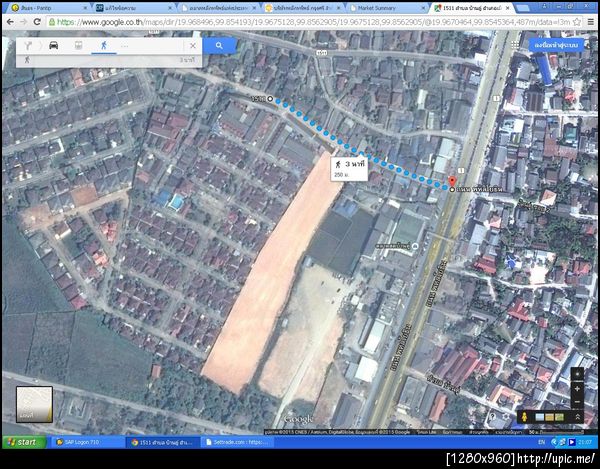Click the third imagery thumbnail (green)

(559, 417)
